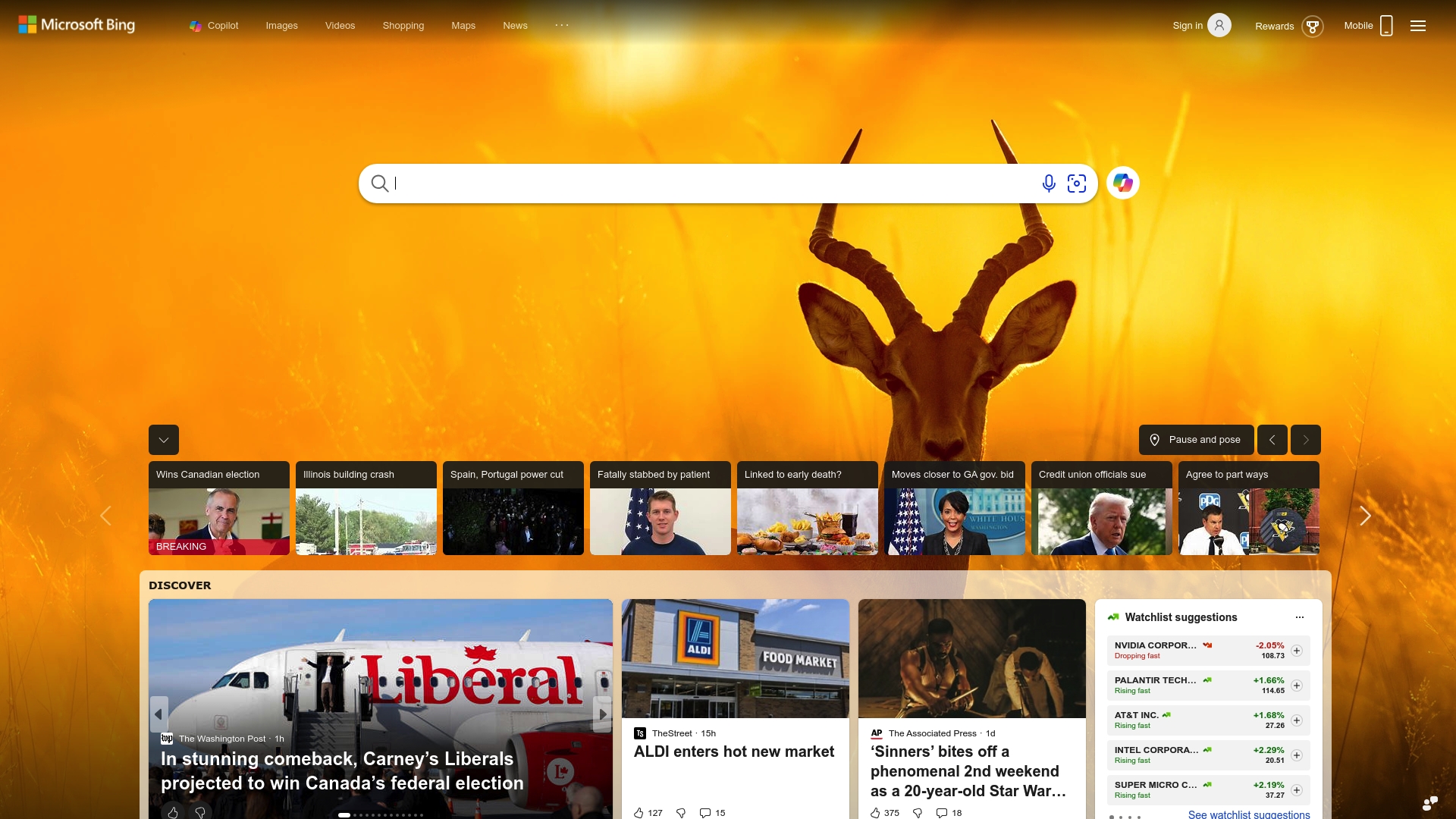Click See watchlist suggestions link

click(1249, 814)
